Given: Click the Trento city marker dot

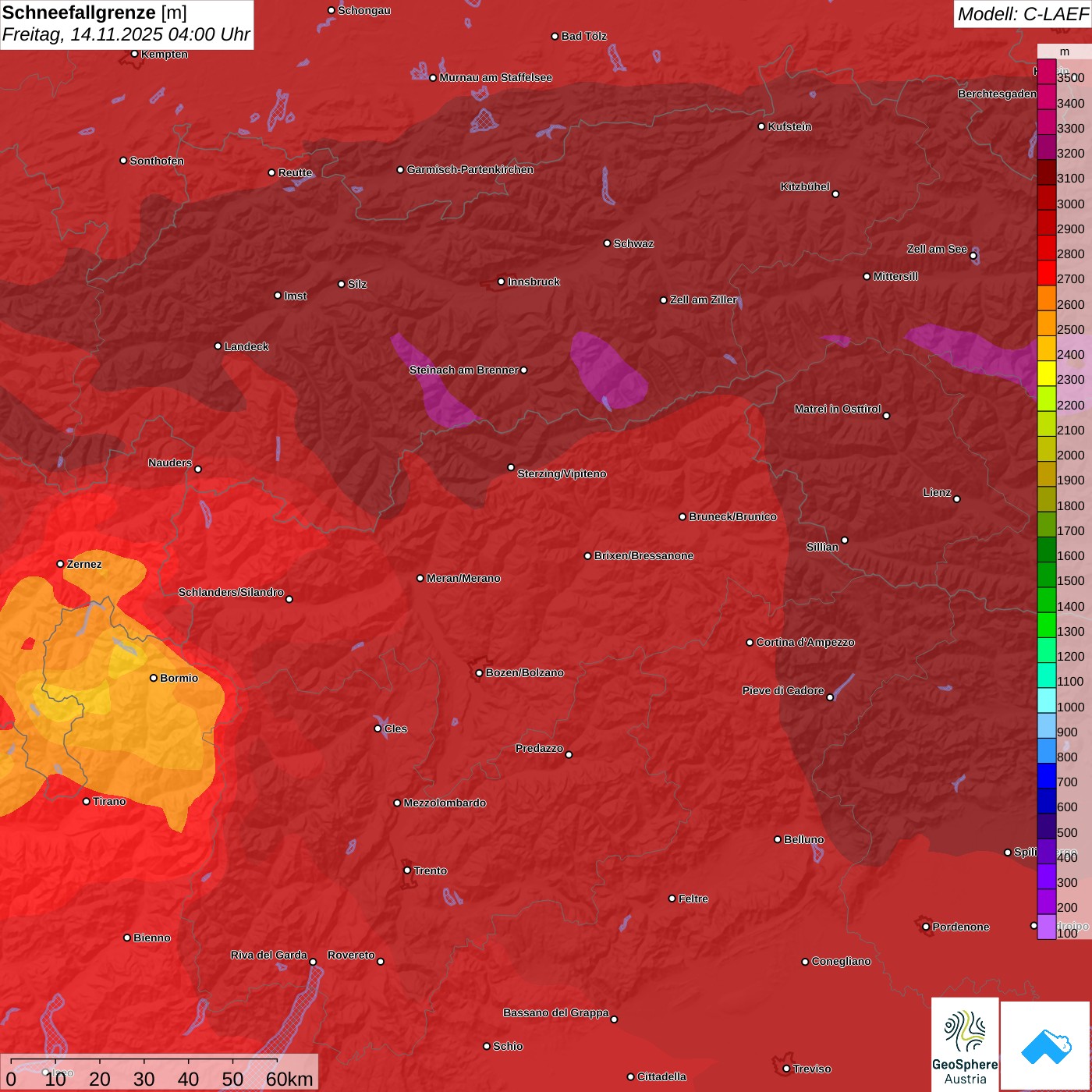Looking at the screenshot, I should 407,870.
